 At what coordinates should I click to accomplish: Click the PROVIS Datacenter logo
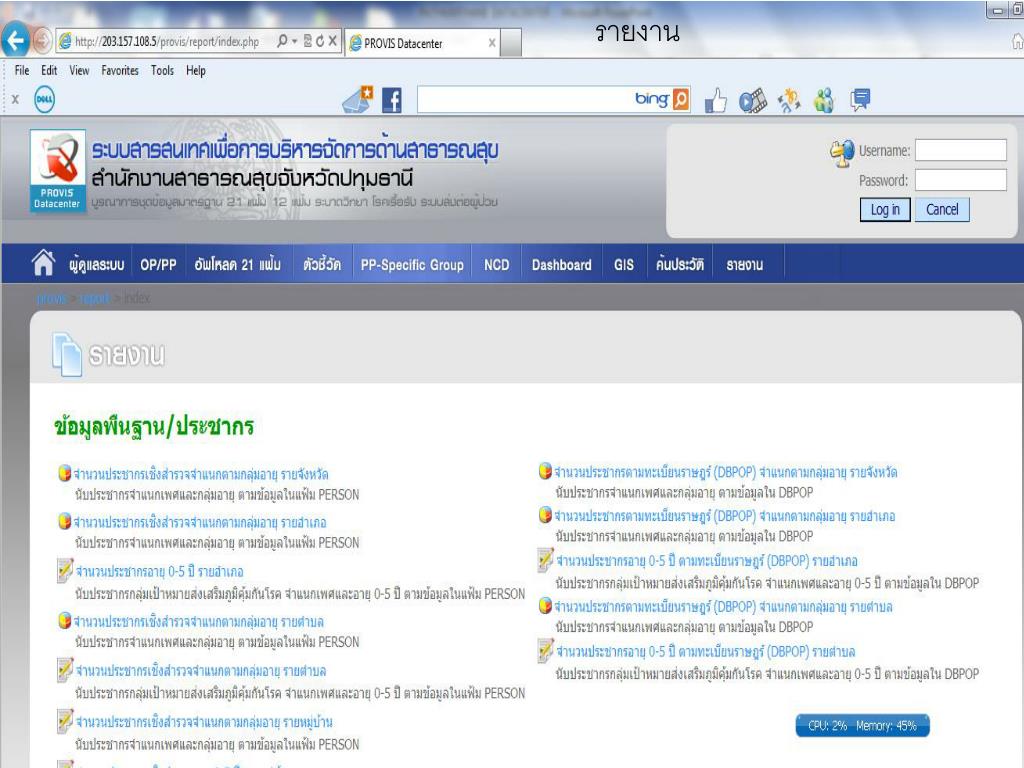pos(57,170)
